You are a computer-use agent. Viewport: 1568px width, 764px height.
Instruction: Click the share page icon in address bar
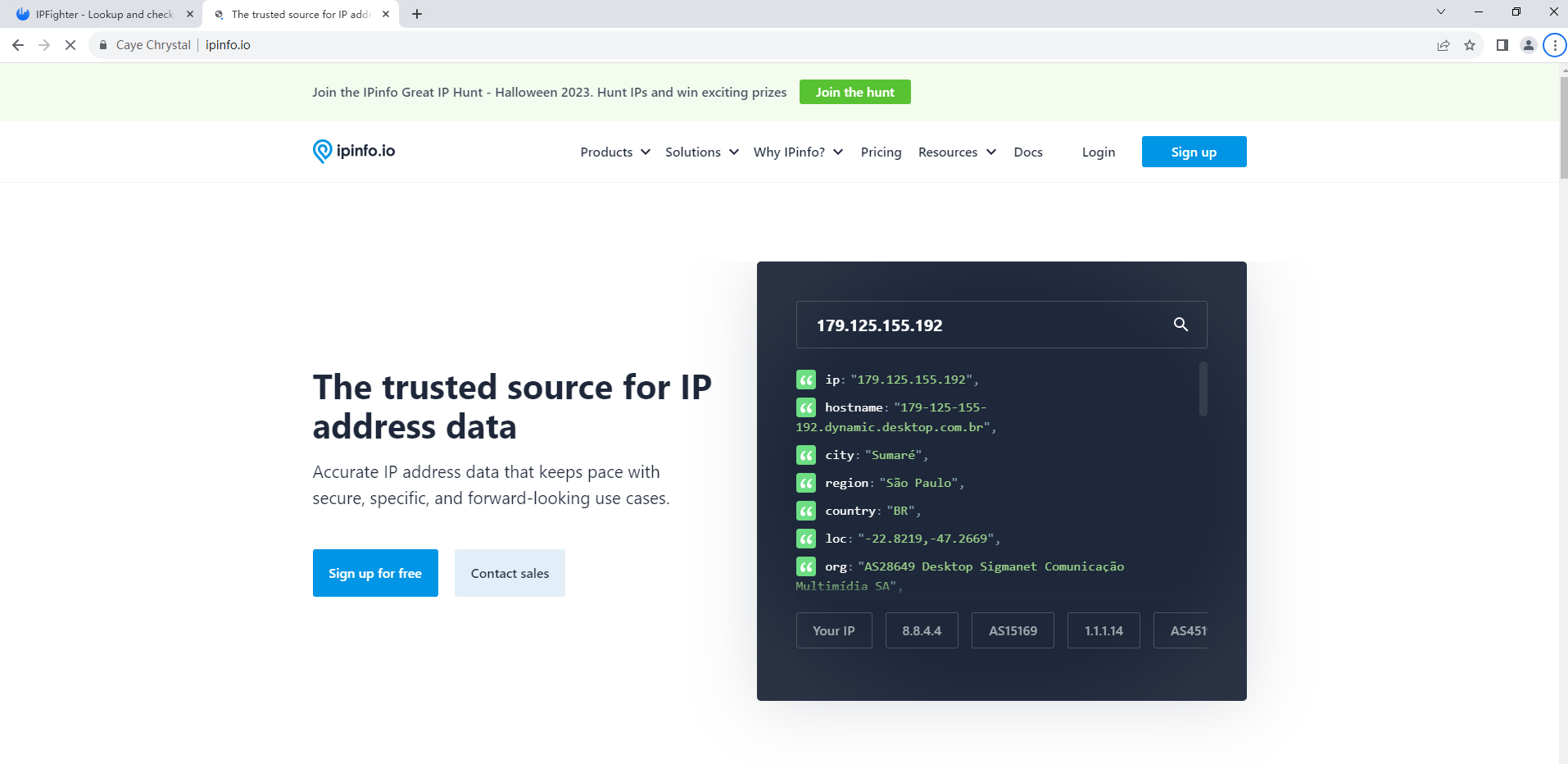pos(1443,45)
